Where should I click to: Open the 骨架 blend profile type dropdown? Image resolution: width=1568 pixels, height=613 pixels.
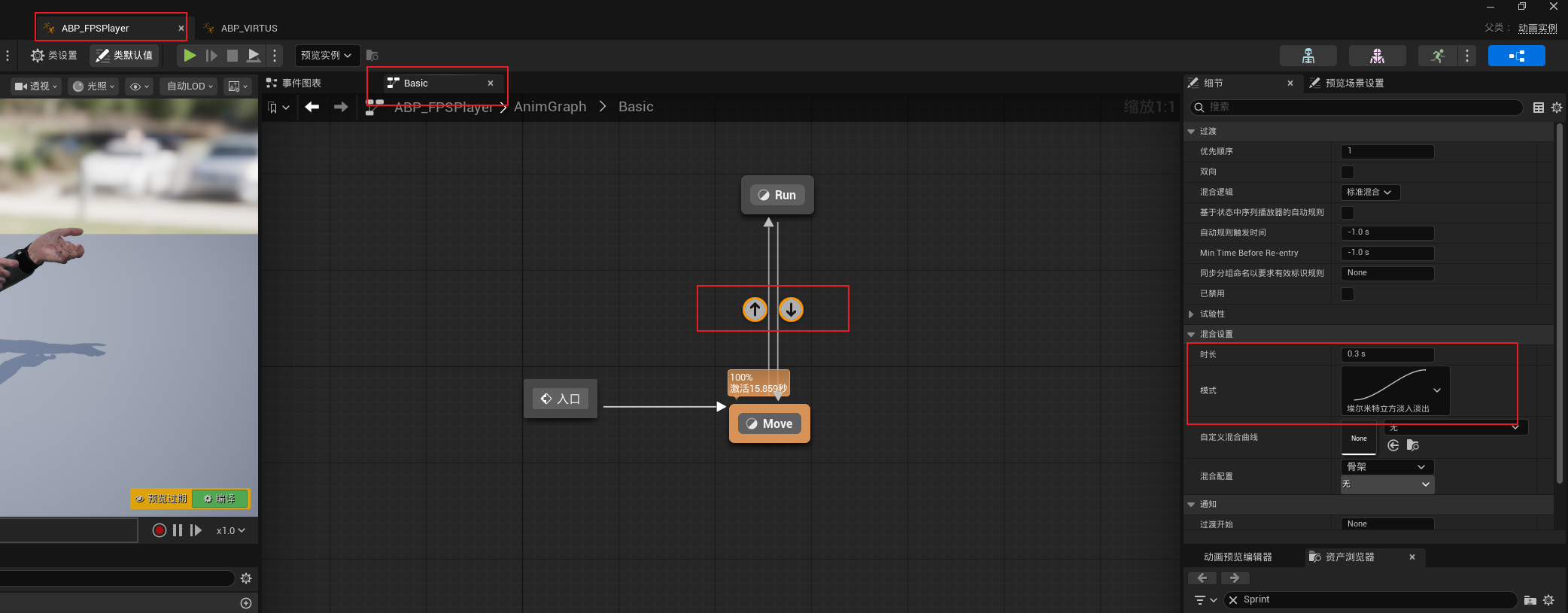point(1387,467)
